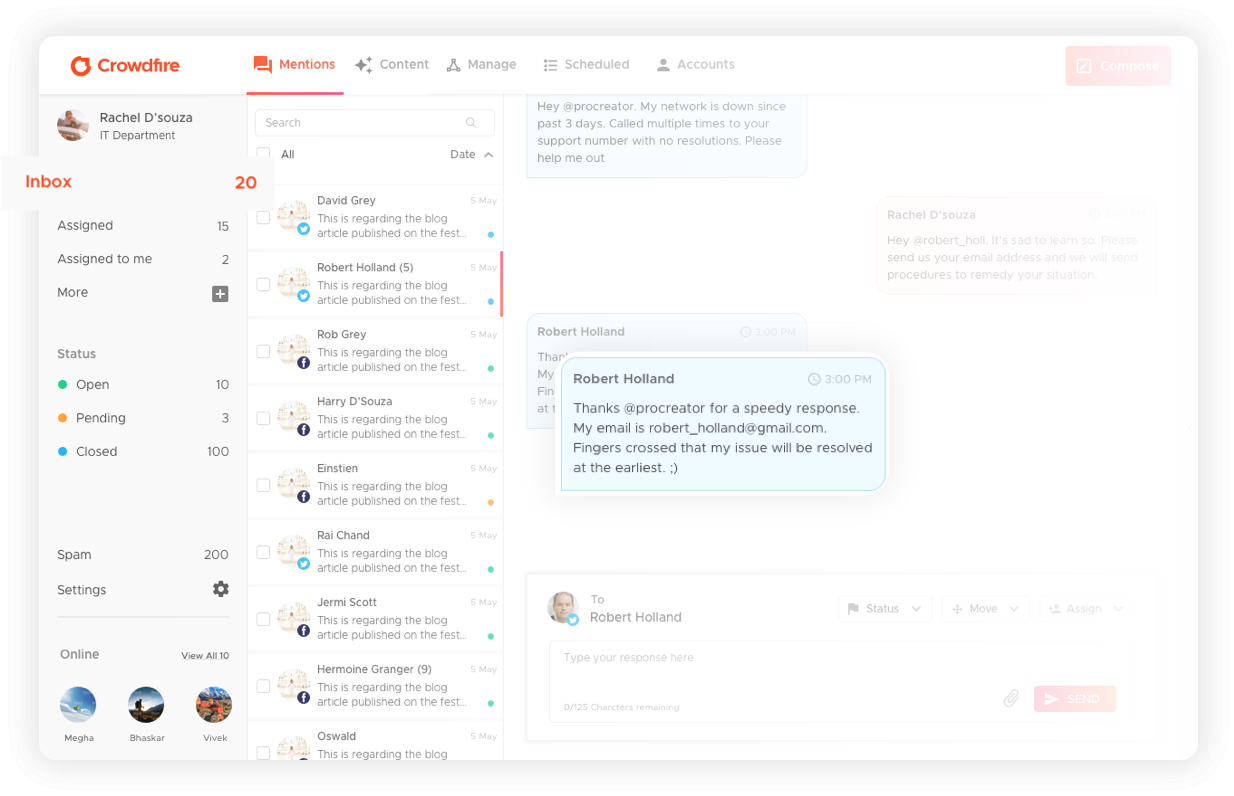Screen dimensions: 1234x796
Task: Toggle the Date sort arrow
Action: (x=488, y=155)
